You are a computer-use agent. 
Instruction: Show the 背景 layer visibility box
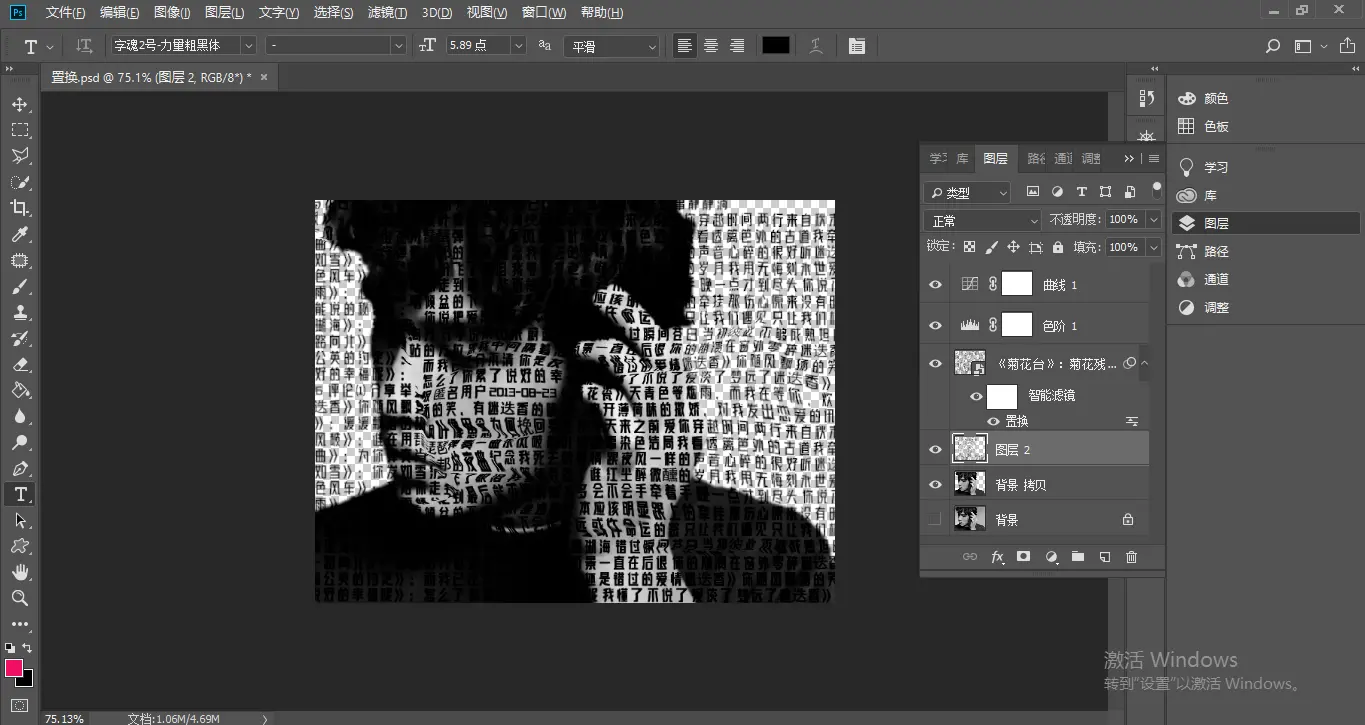(x=935, y=520)
